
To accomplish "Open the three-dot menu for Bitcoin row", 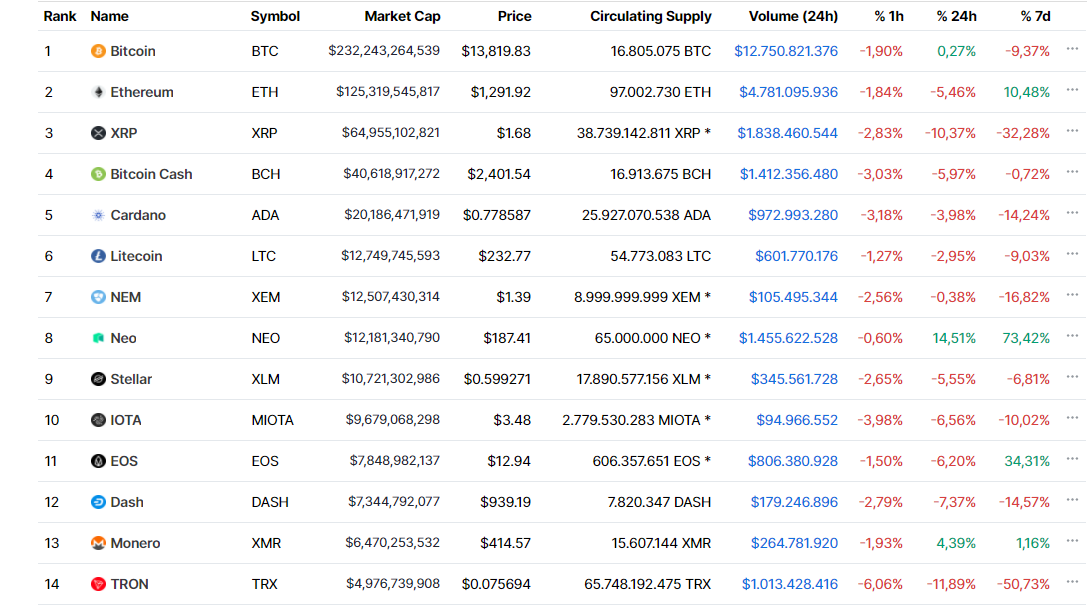I will point(1072,49).
